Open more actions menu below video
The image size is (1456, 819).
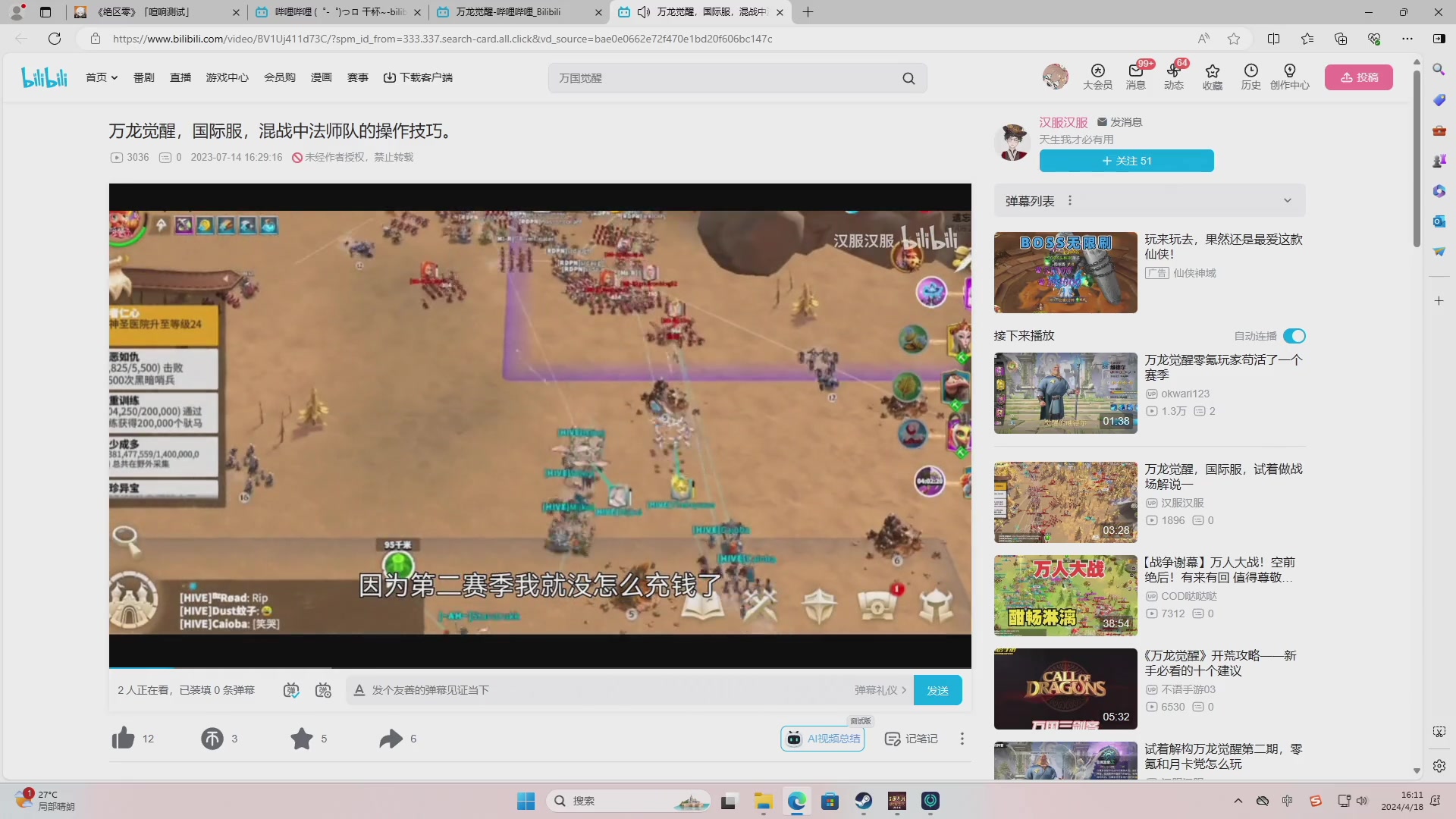962,739
